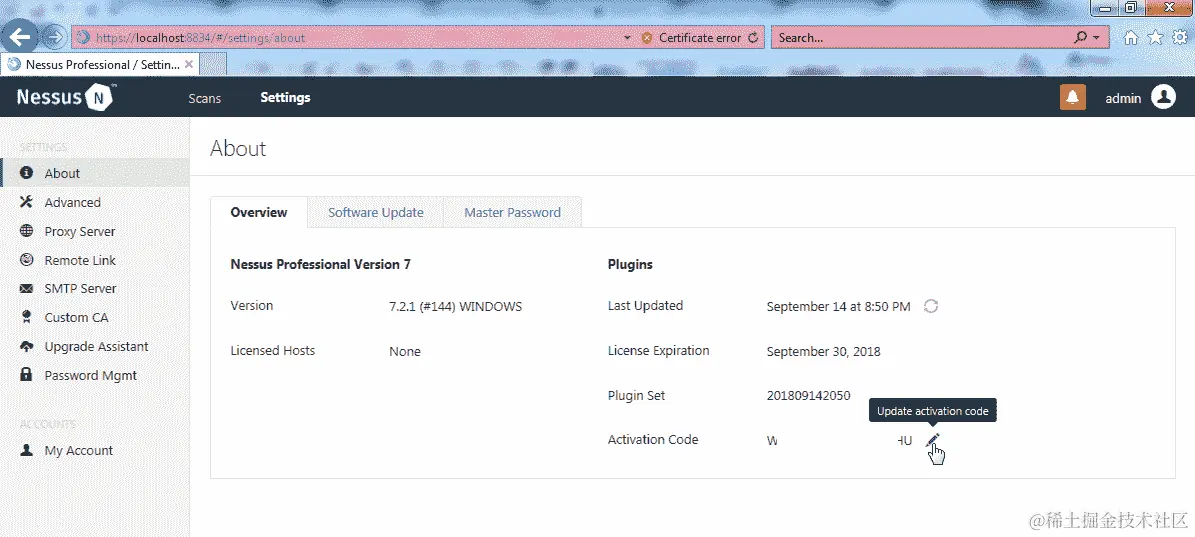Open the admin user avatar icon

click(x=1163, y=97)
